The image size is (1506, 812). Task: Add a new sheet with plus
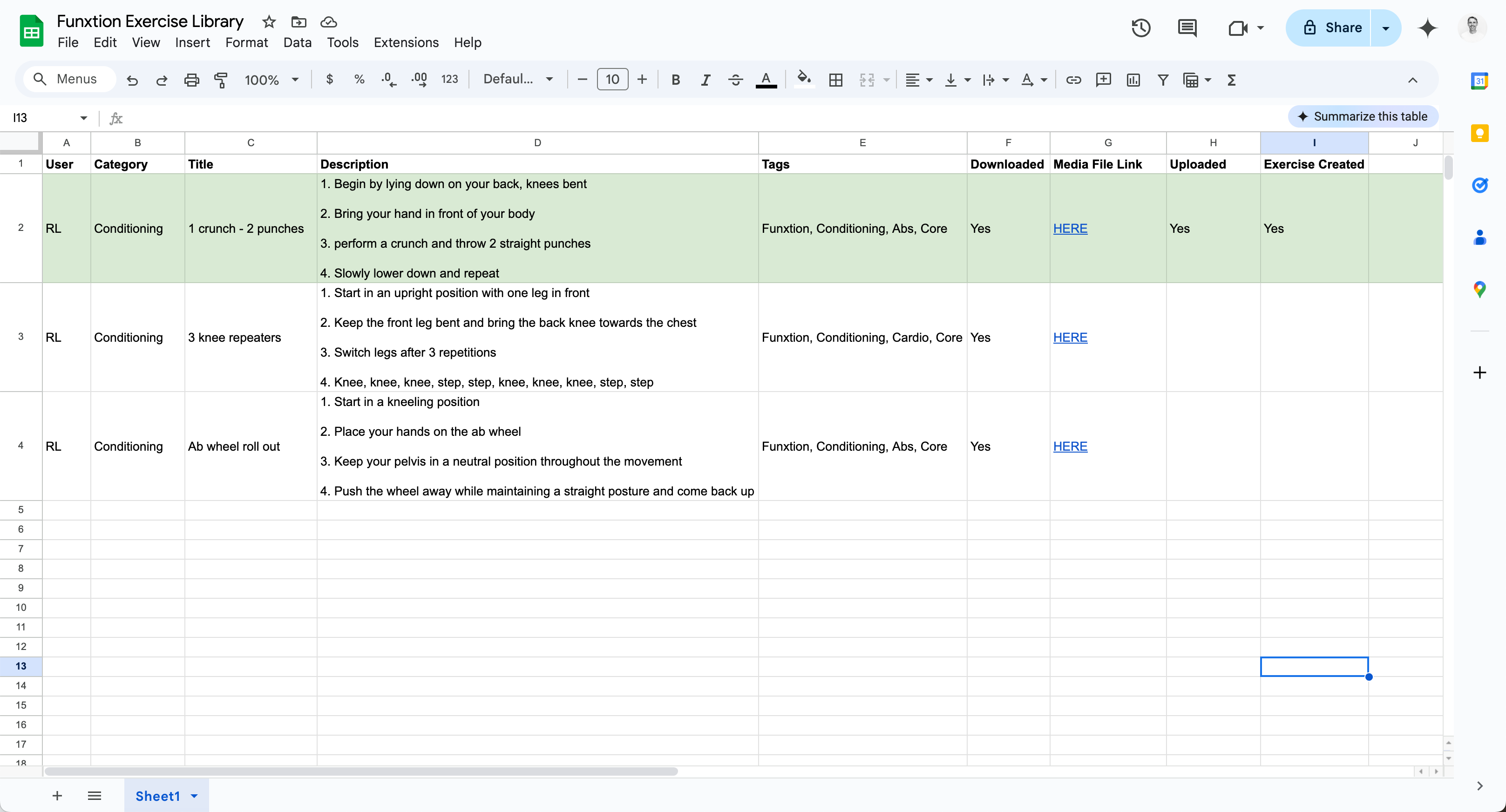(x=57, y=796)
